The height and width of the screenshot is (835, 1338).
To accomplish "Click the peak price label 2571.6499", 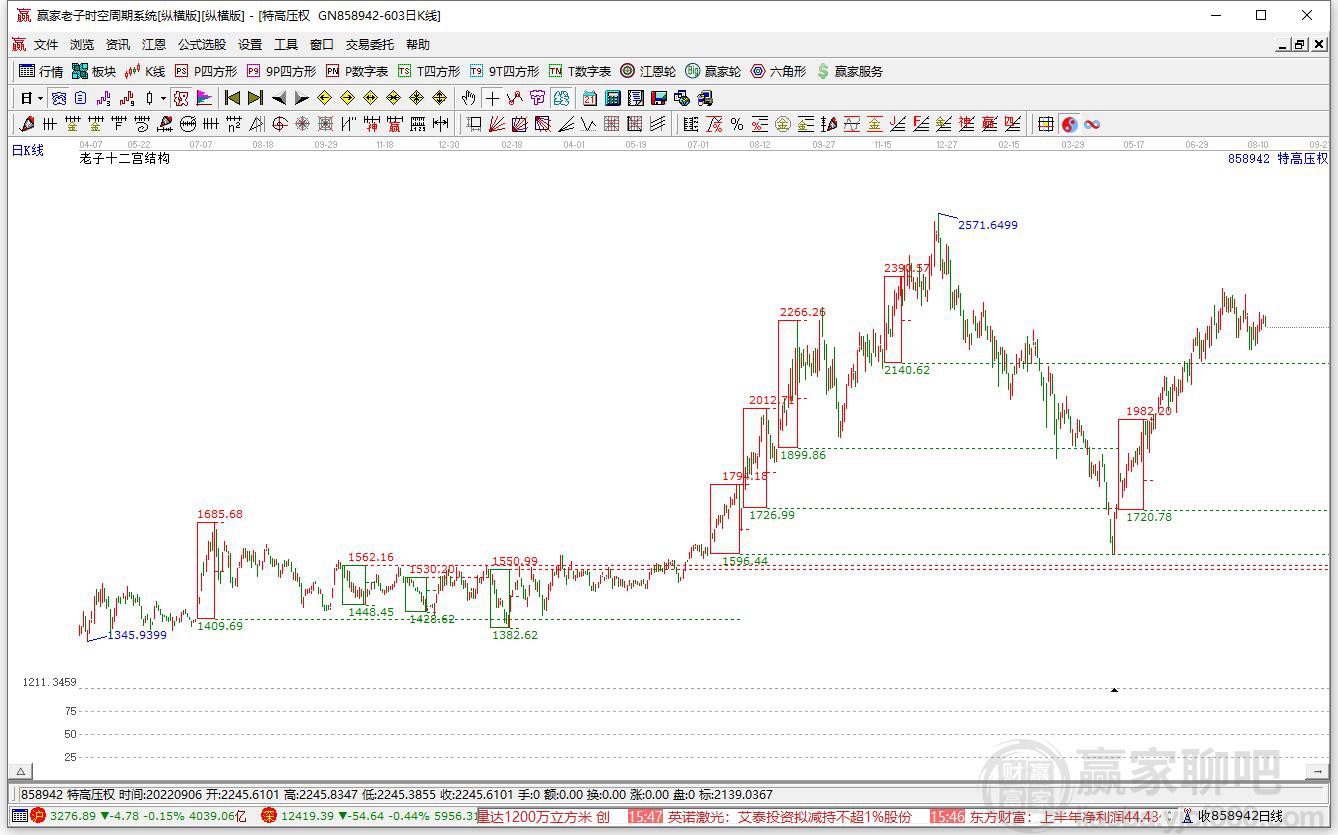I will click(988, 225).
